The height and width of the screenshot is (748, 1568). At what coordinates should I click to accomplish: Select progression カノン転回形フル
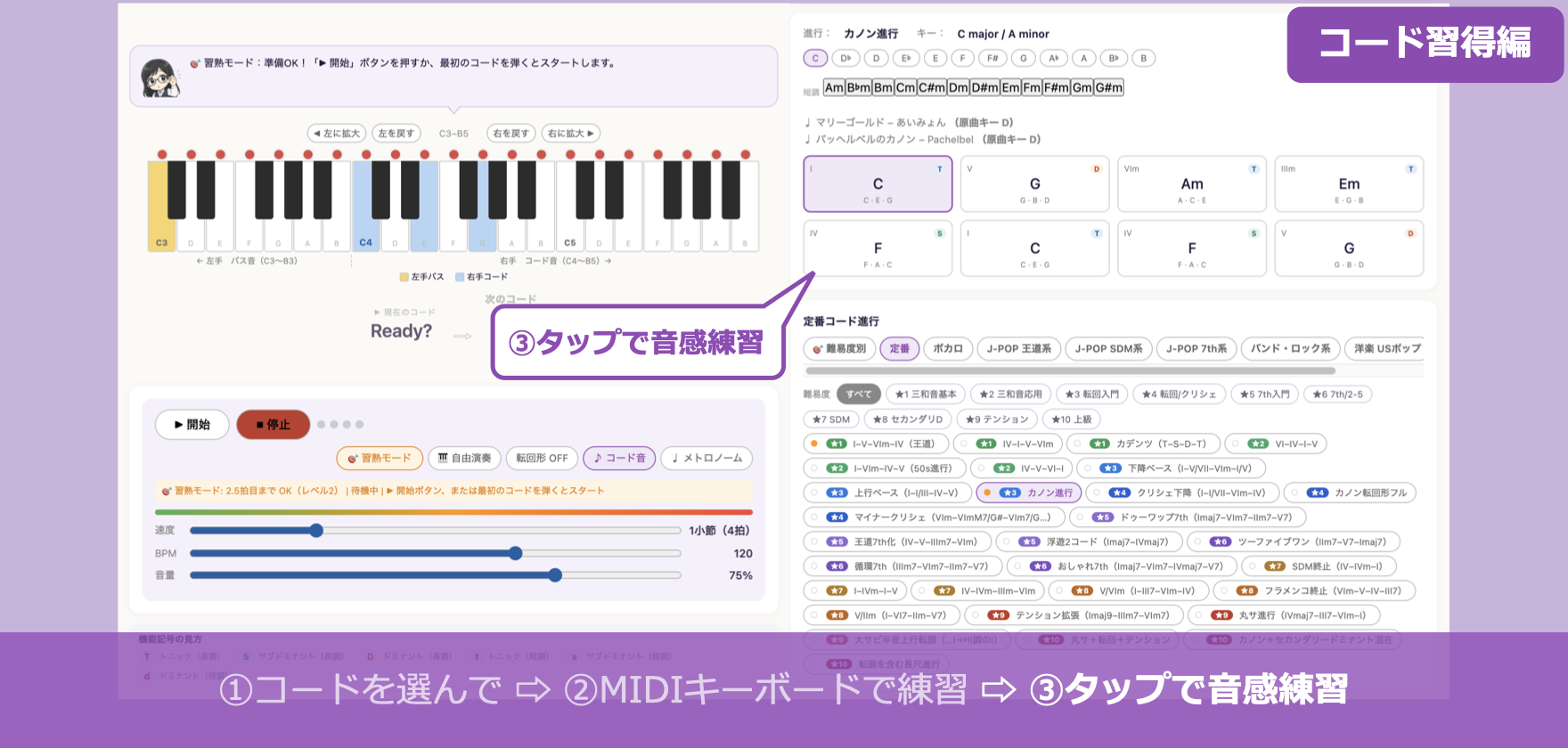coord(1350,492)
